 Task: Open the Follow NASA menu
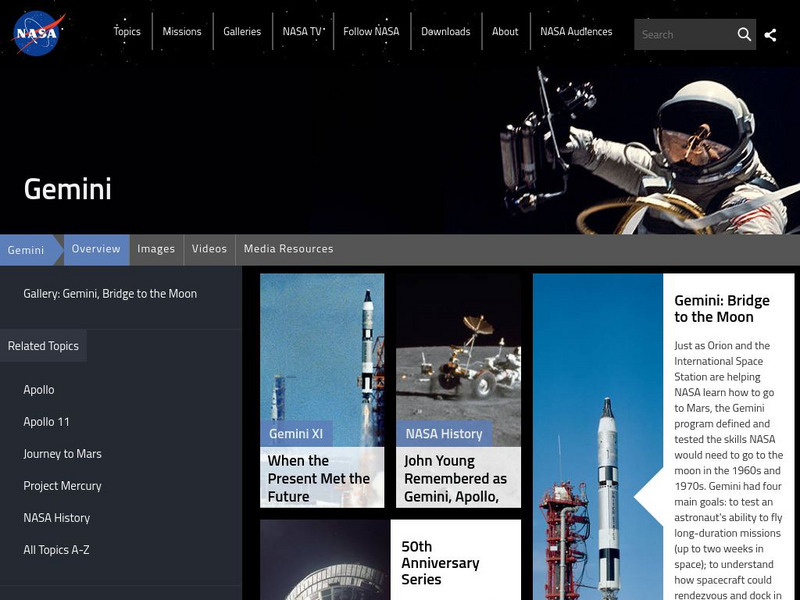[371, 32]
